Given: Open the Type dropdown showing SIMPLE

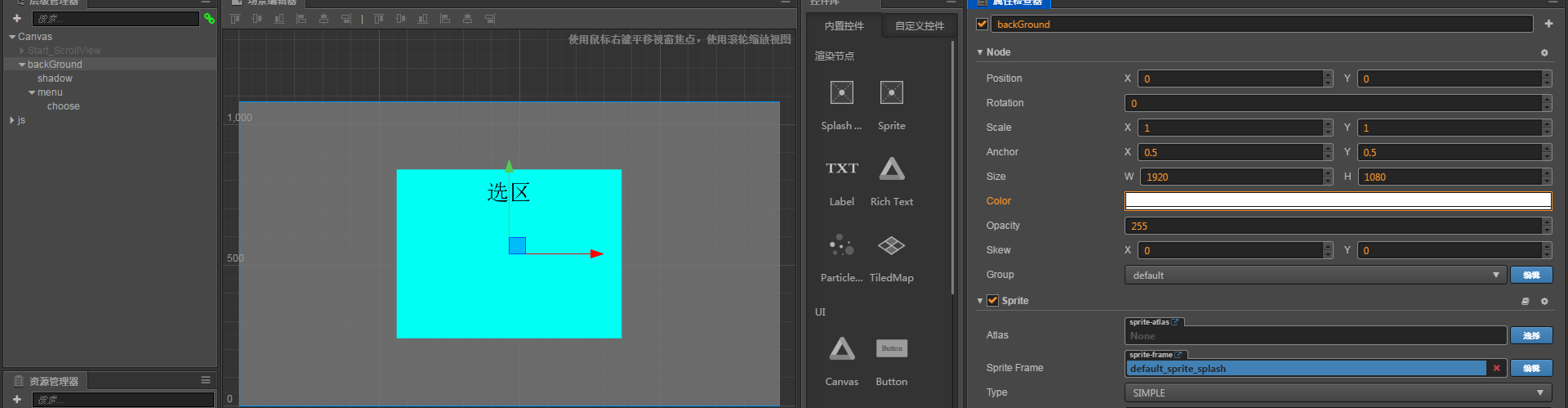Looking at the screenshot, I should pos(1338,392).
